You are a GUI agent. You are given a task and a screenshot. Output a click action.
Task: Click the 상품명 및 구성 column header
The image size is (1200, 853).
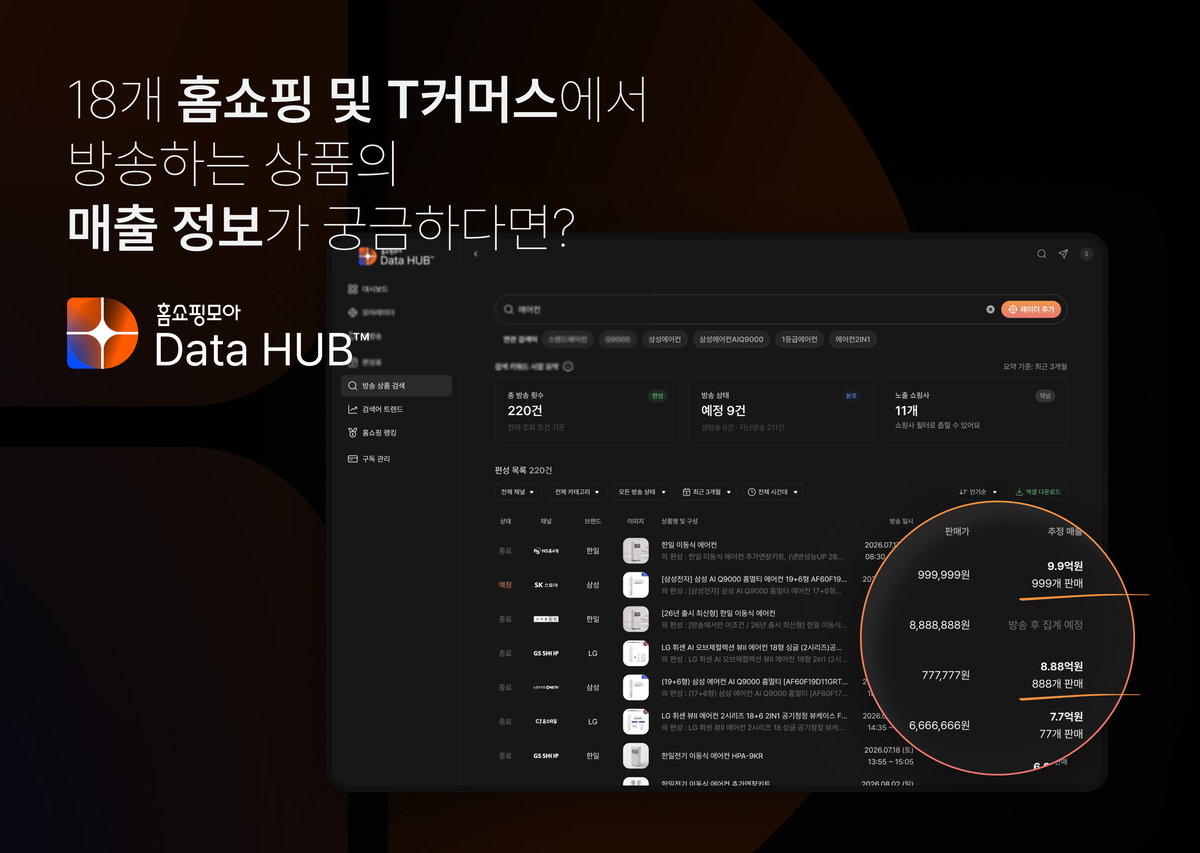[x=680, y=521]
